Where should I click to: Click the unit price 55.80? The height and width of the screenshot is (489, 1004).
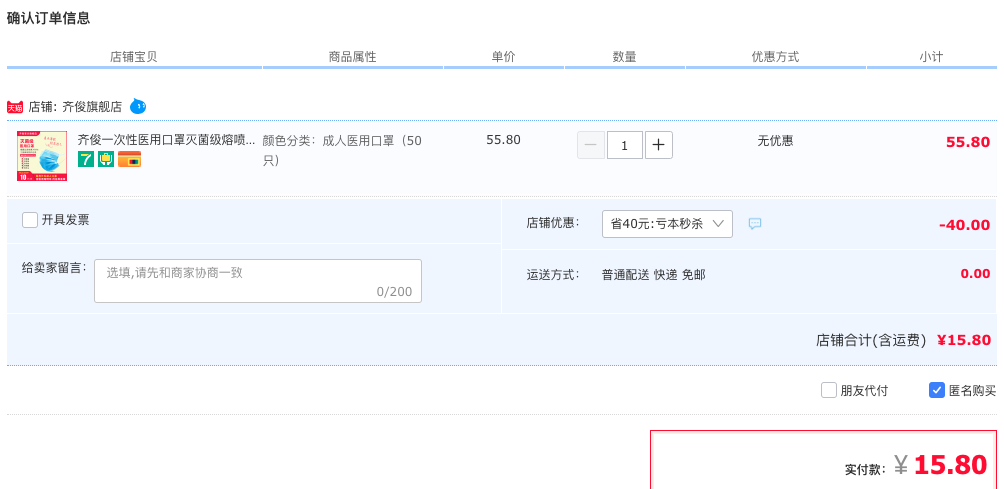(x=503, y=140)
